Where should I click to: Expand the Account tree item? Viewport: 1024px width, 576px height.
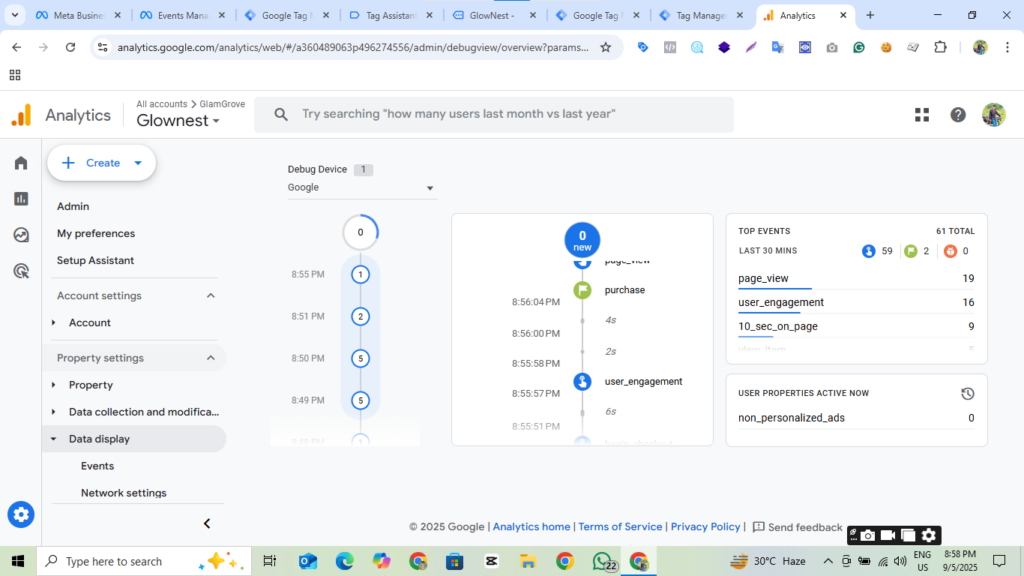(x=54, y=323)
